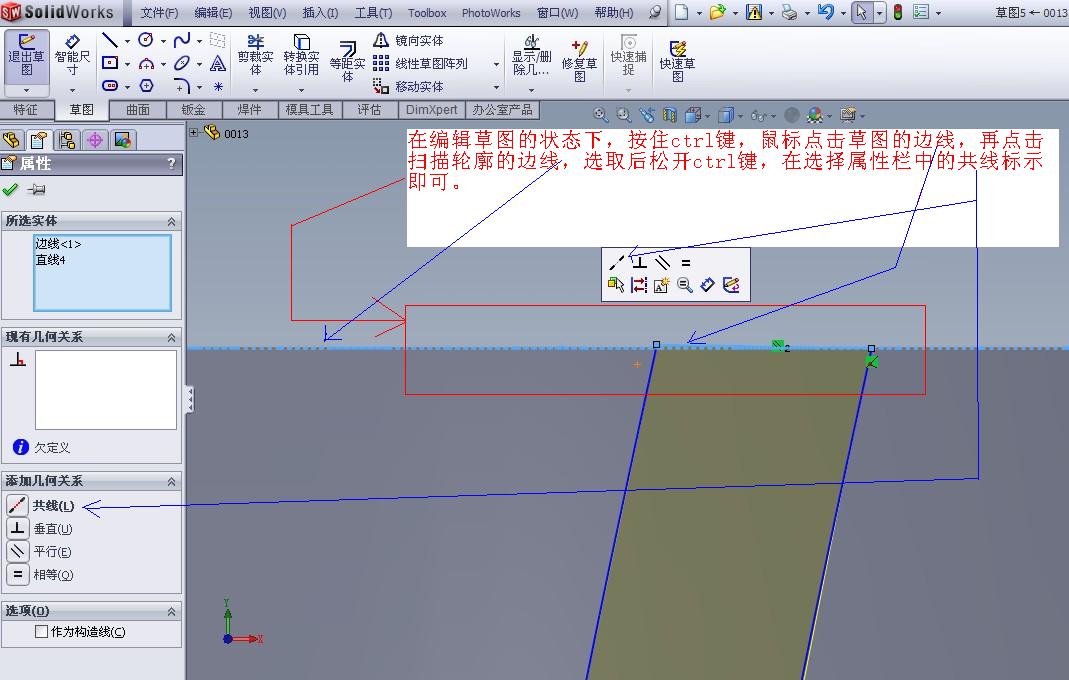This screenshot has width=1069, height=680.
Task: Click the 等距实体 offset entities tool
Action: tap(347, 61)
